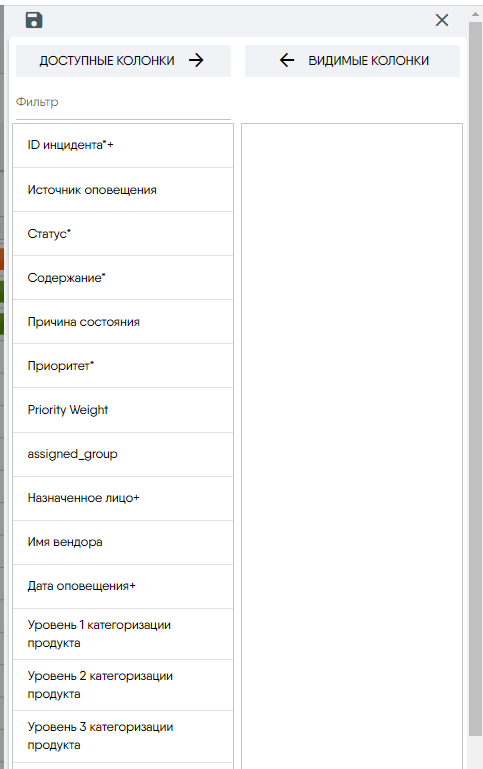Click the Видимые колонки button
483x769 pixels.
point(352,61)
